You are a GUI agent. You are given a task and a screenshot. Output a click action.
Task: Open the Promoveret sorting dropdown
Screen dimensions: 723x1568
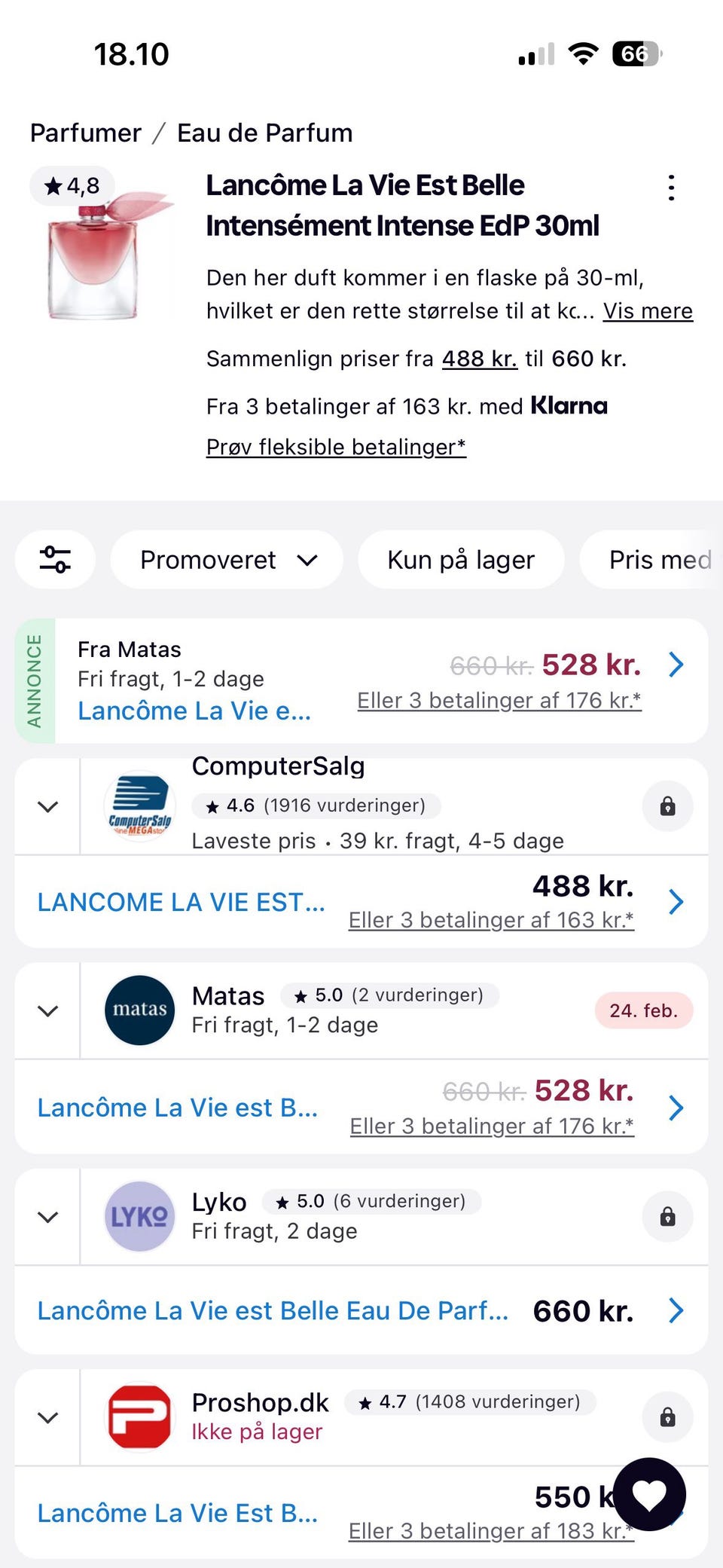point(227,560)
